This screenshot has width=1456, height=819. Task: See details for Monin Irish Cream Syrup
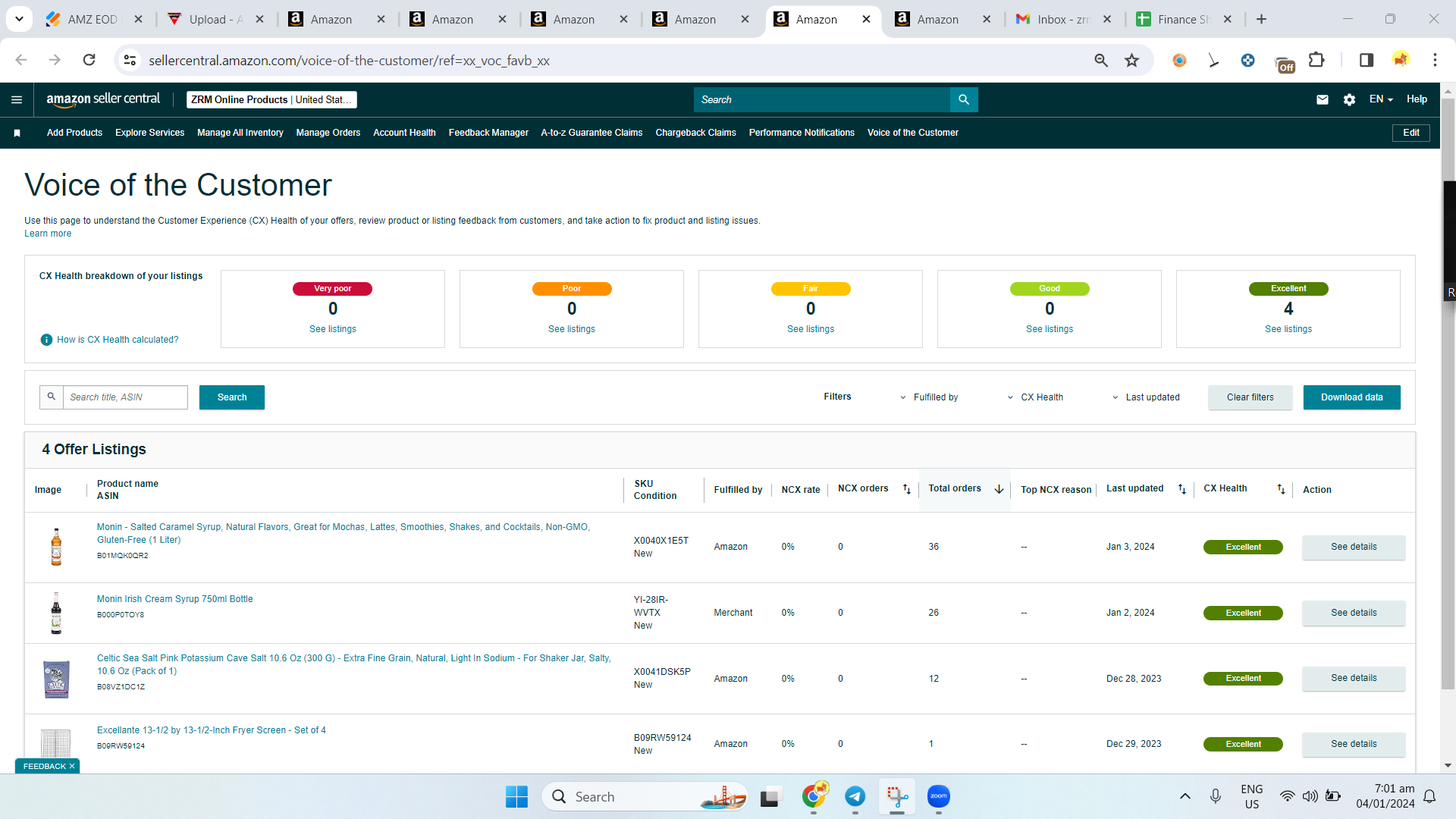[1354, 613]
